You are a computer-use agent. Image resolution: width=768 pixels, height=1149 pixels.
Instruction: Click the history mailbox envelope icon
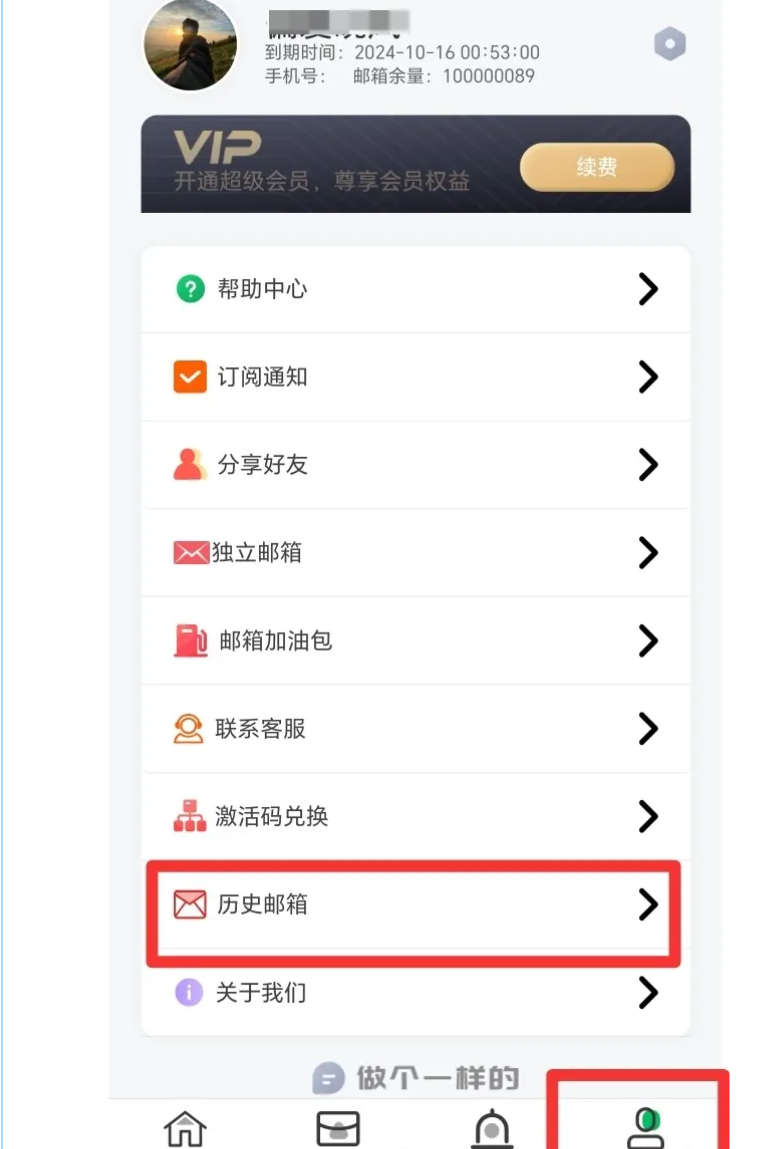pos(190,904)
